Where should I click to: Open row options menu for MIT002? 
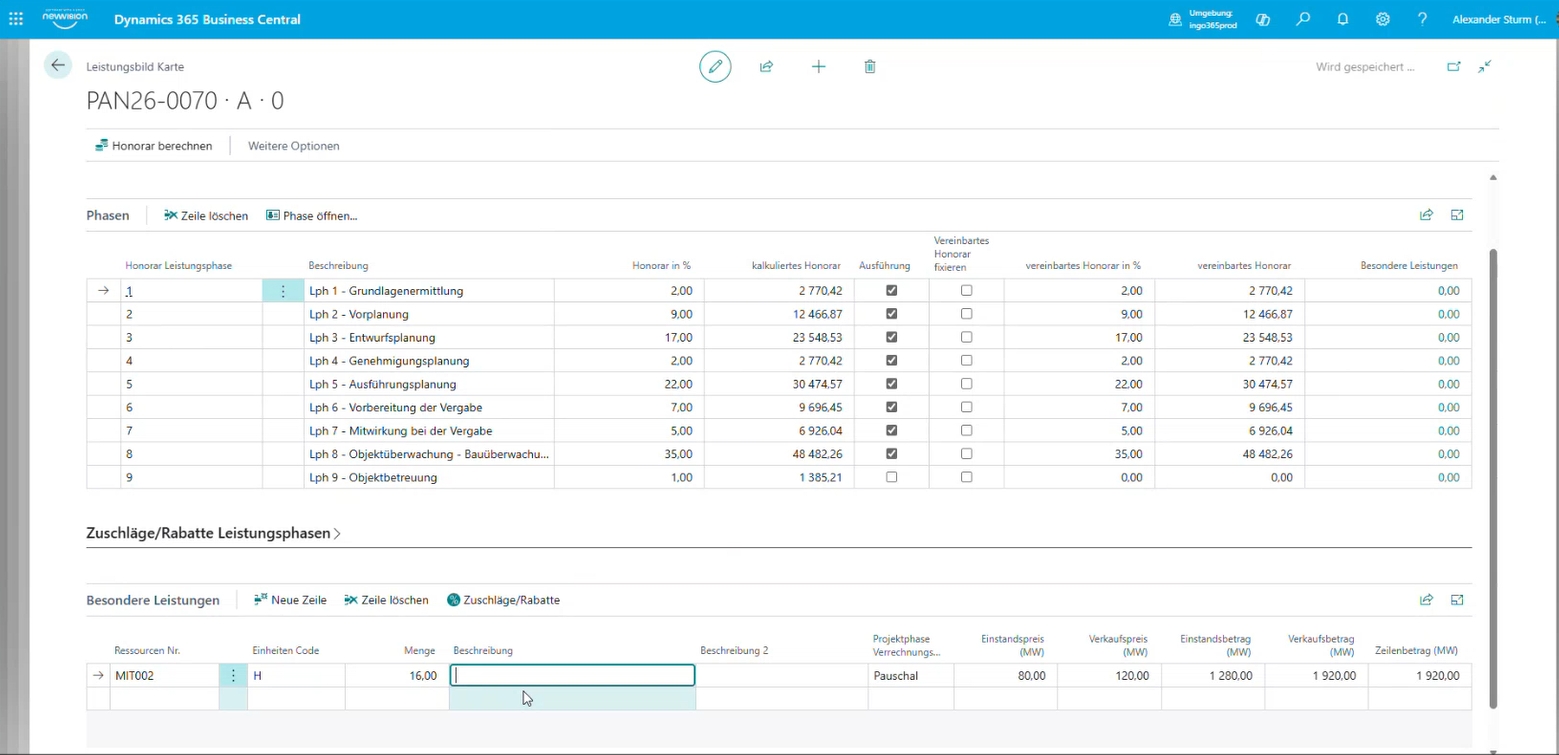click(x=233, y=676)
